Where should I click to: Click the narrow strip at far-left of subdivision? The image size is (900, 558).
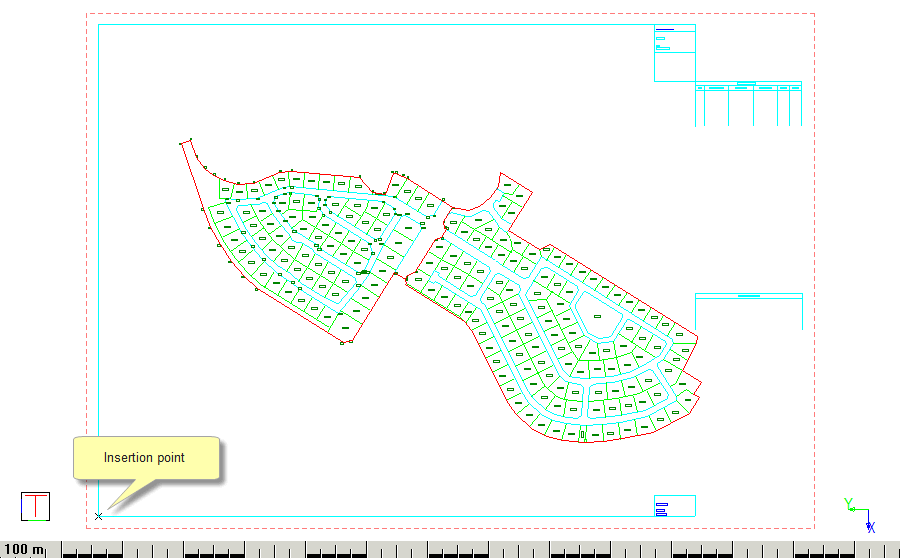pos(195,175)
